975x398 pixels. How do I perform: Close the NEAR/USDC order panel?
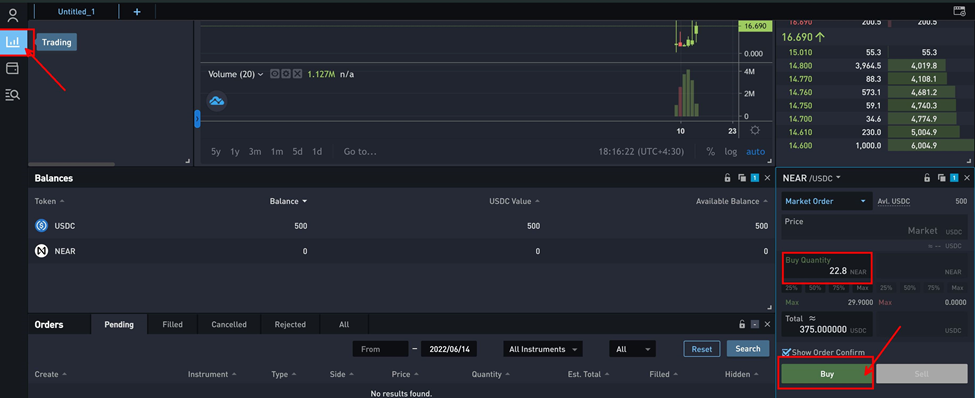(967, 178)
